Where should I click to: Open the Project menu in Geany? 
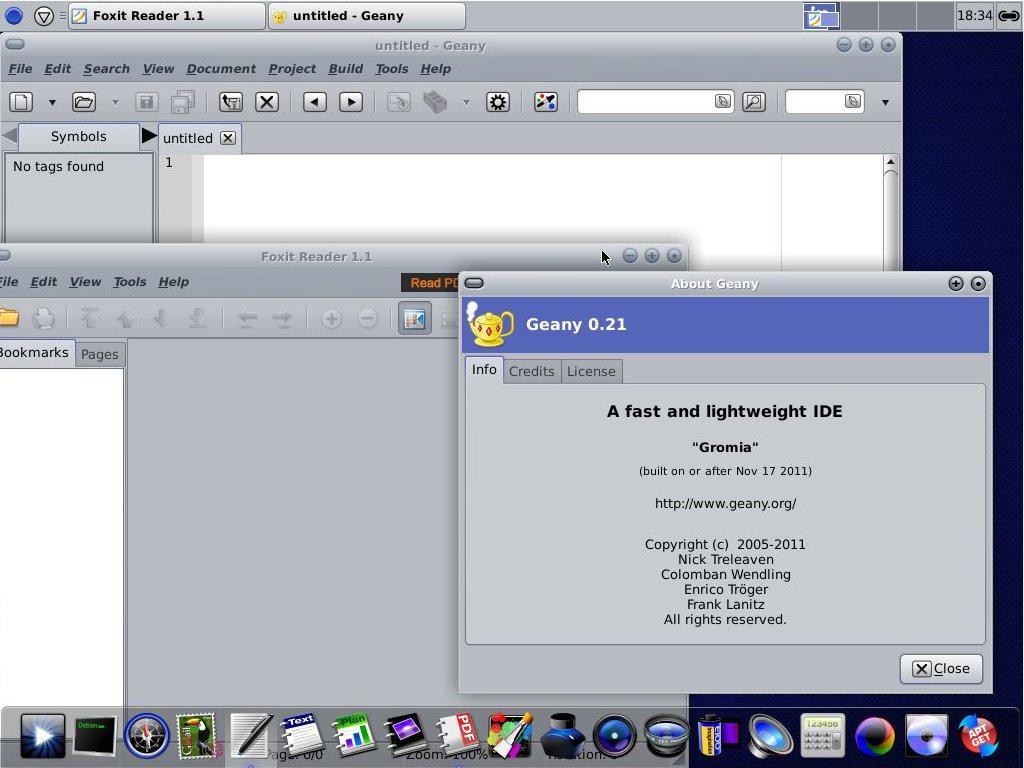(292, 69)
